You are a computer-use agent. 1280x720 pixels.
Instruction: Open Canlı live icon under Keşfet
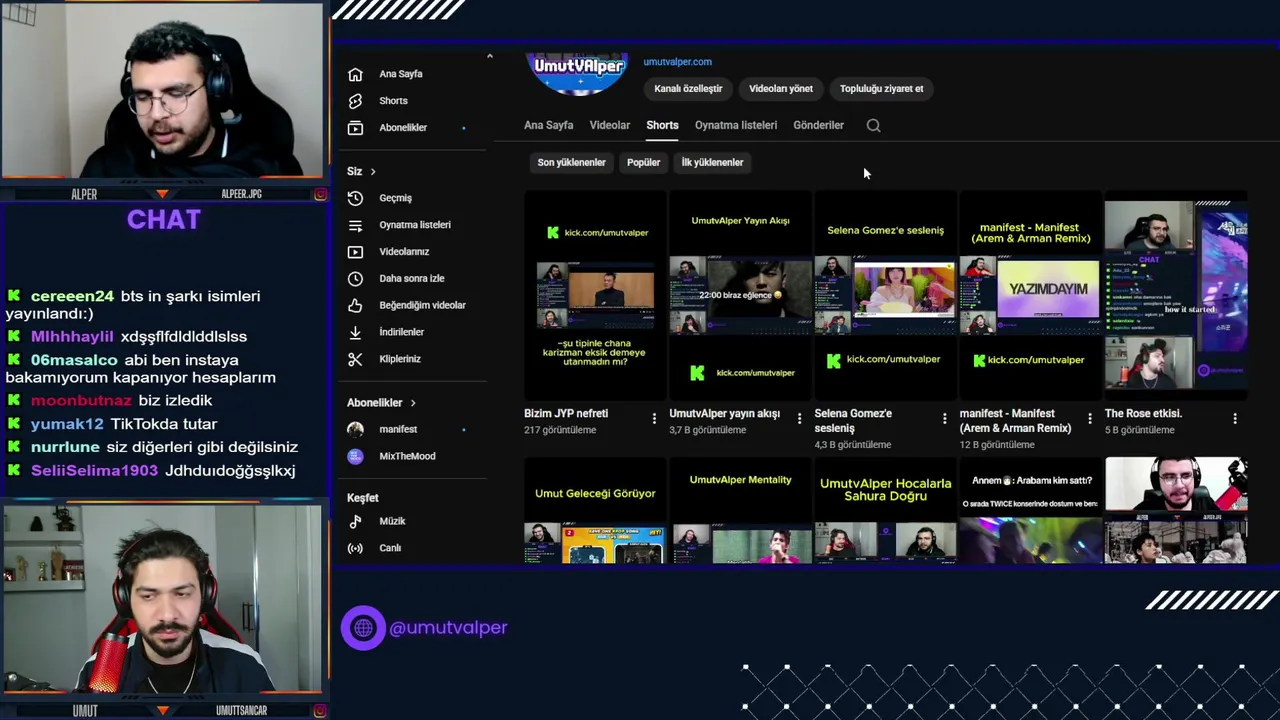(355, 548)
